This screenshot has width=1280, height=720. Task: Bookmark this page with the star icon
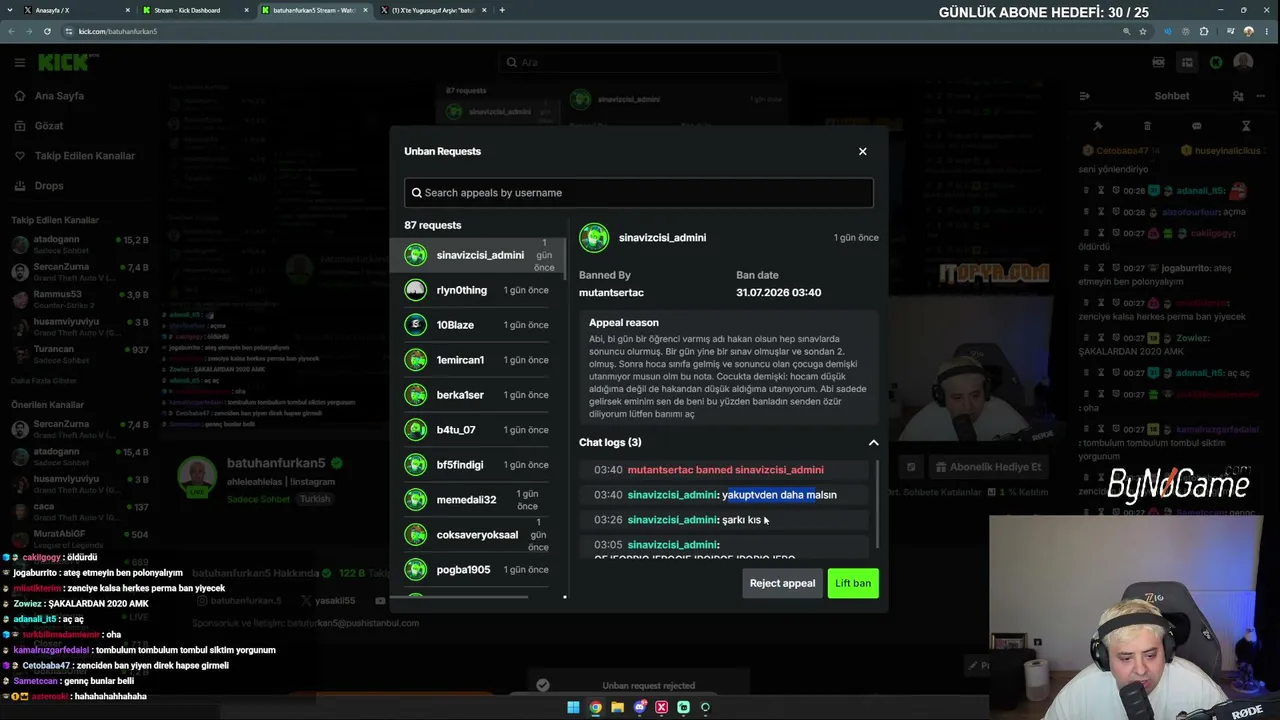(x=1143, y=31)
